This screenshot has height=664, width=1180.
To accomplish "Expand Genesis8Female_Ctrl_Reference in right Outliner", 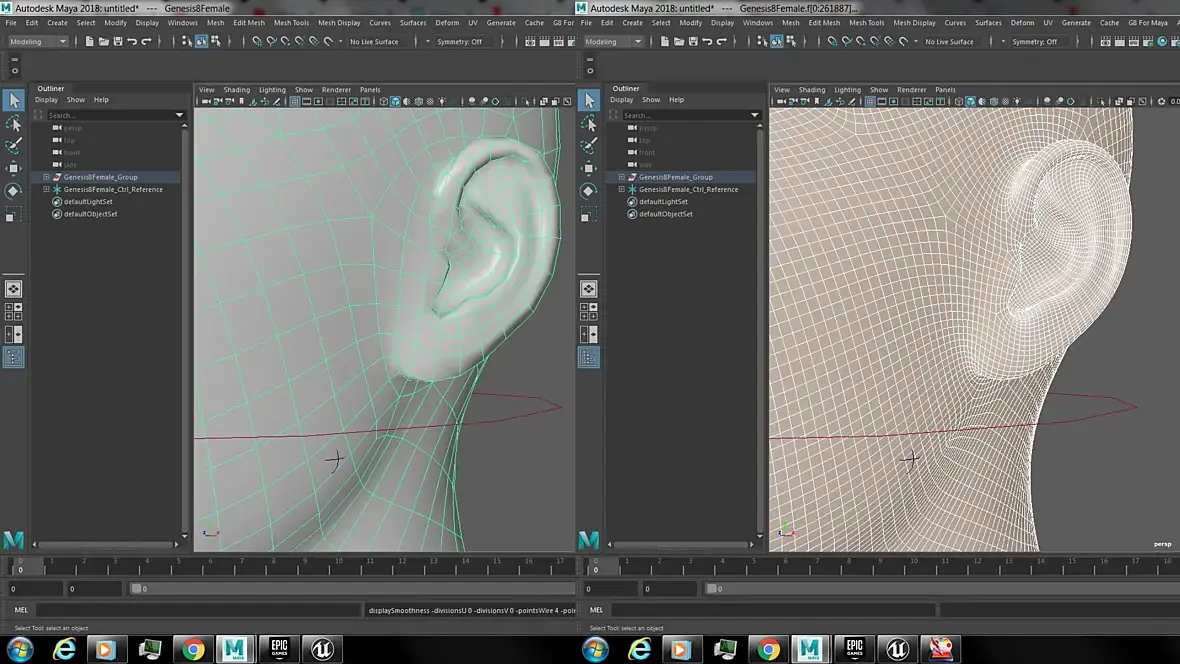I will pos(622,189).
